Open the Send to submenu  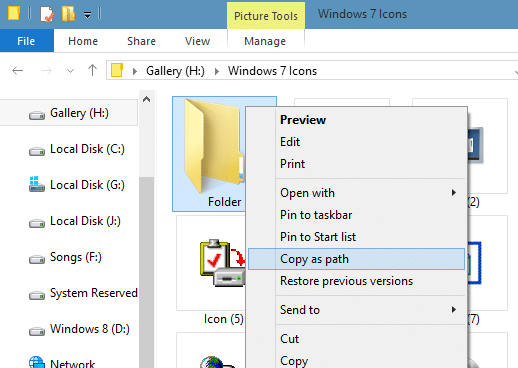click(356, 310)
